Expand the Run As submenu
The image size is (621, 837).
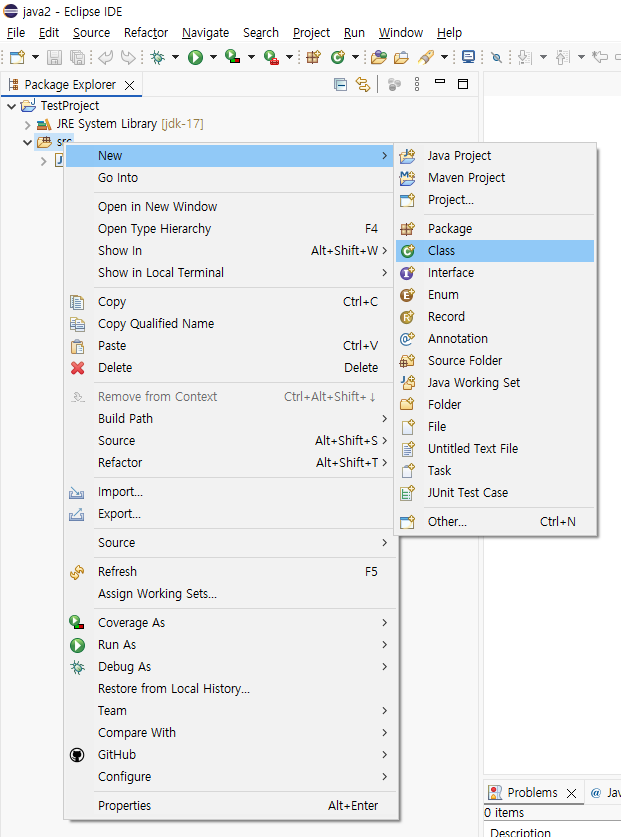point(230,645)
